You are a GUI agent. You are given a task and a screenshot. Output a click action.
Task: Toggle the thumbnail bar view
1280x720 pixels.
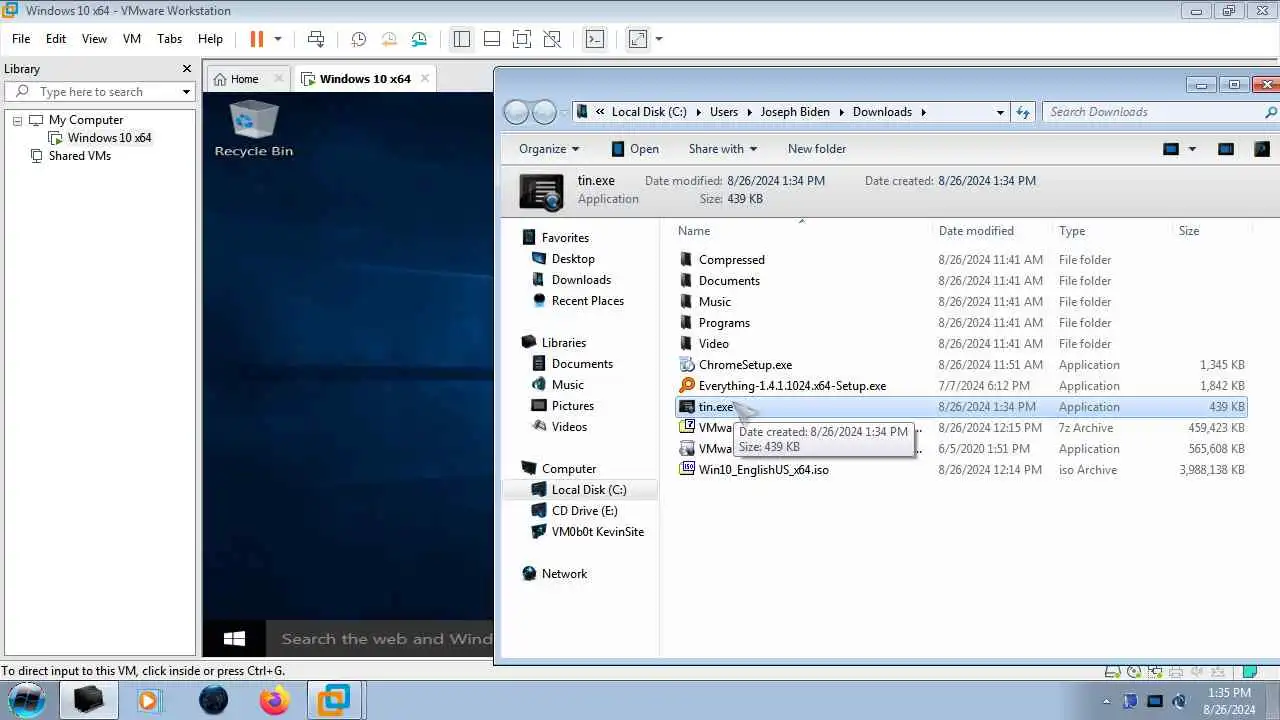click(491, 39)
